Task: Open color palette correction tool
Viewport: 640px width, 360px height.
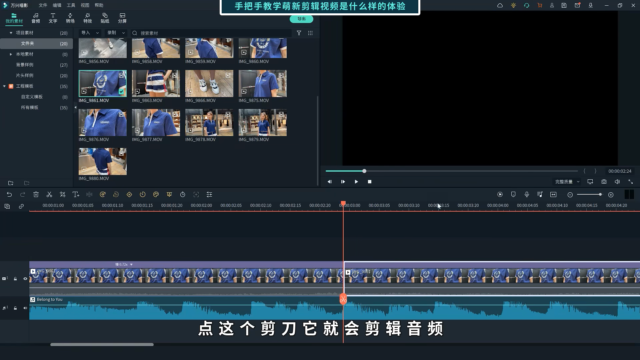Action: [156, 195]
